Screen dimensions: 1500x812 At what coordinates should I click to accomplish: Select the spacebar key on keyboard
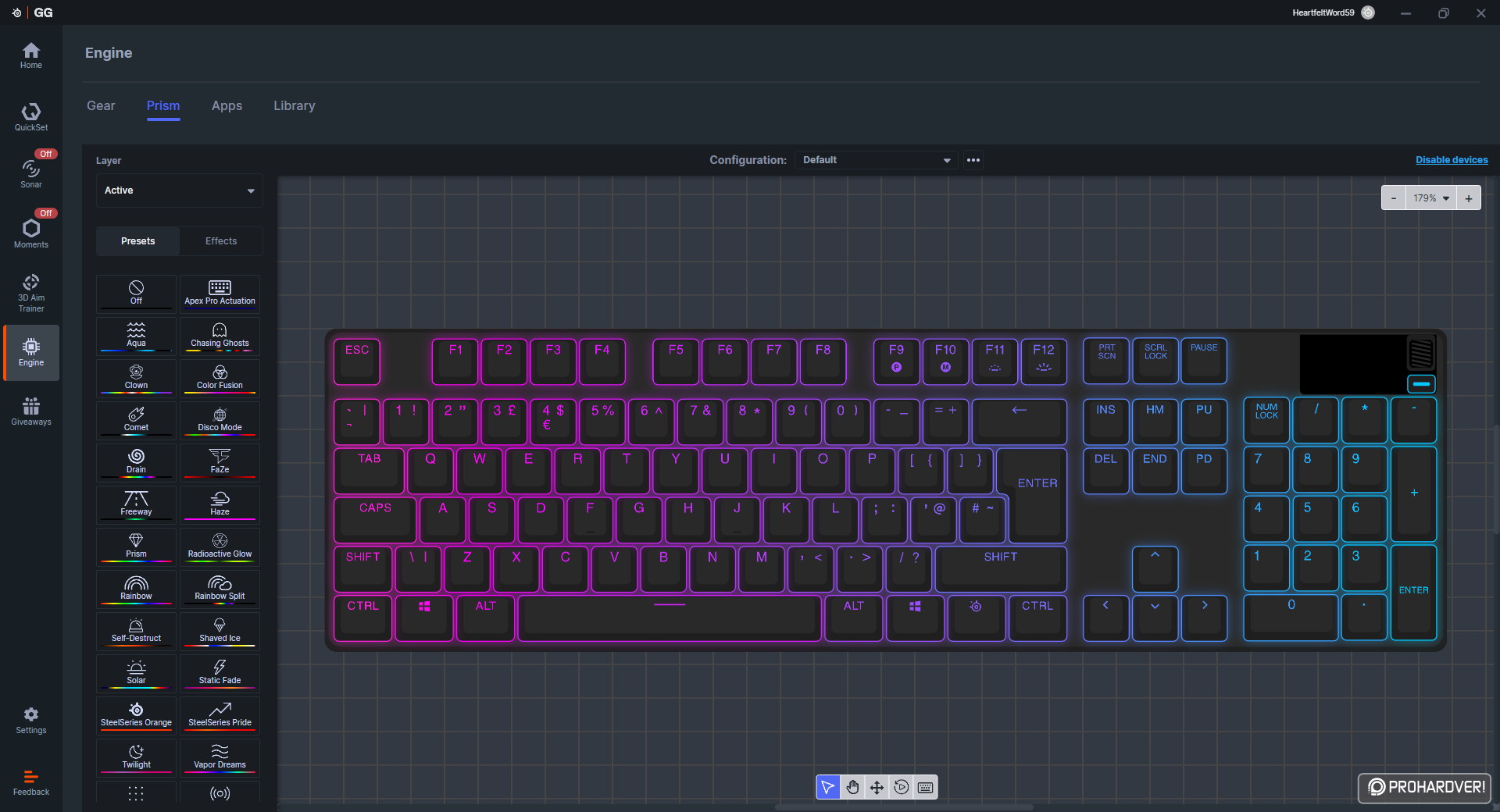[x=670, y=618]
